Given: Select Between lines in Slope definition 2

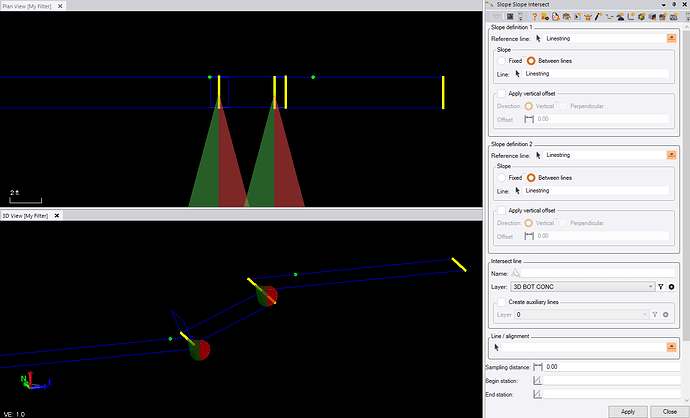Looking at the screenshot, I should (x=531, y=178).
